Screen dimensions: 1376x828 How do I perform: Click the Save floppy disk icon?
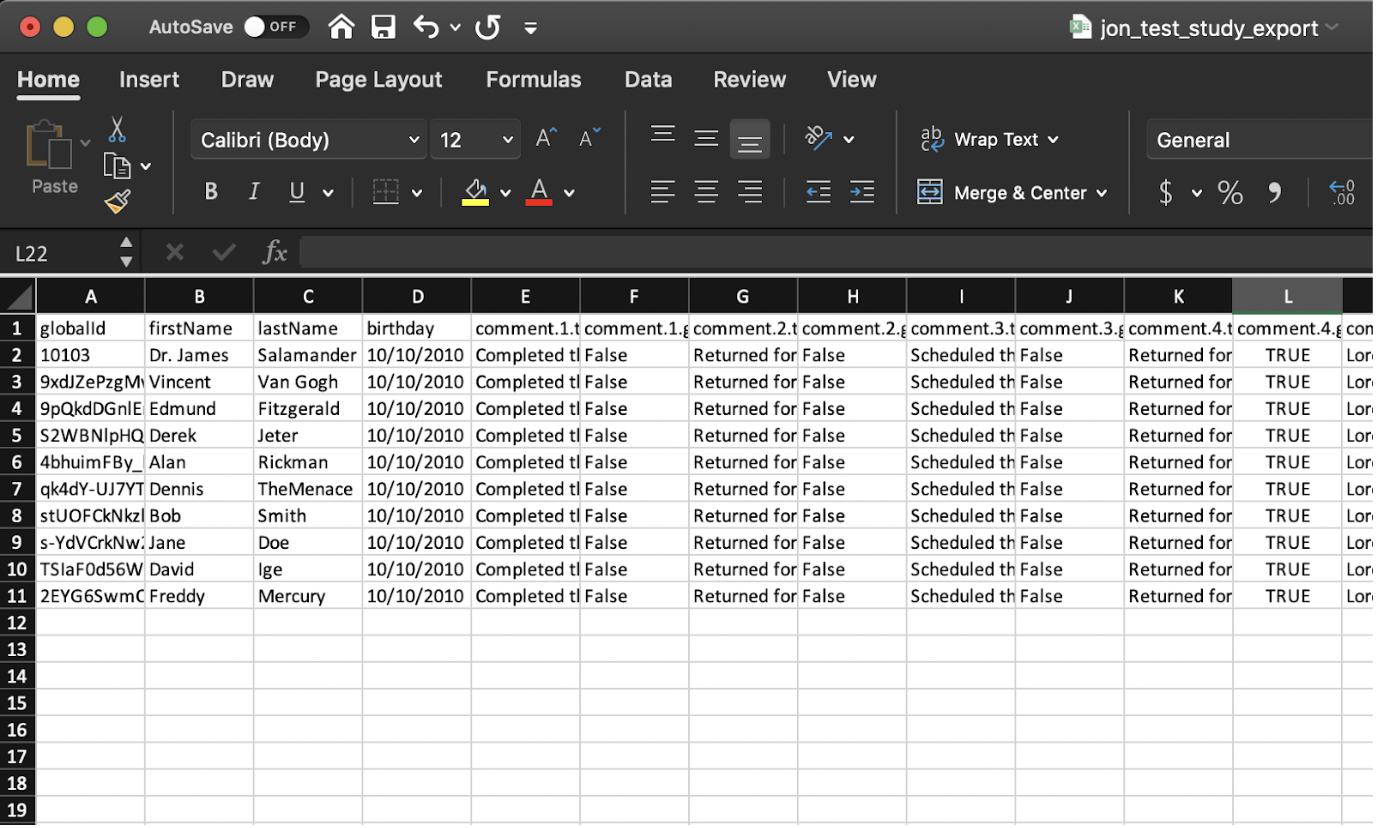click(x=383, y=27)
